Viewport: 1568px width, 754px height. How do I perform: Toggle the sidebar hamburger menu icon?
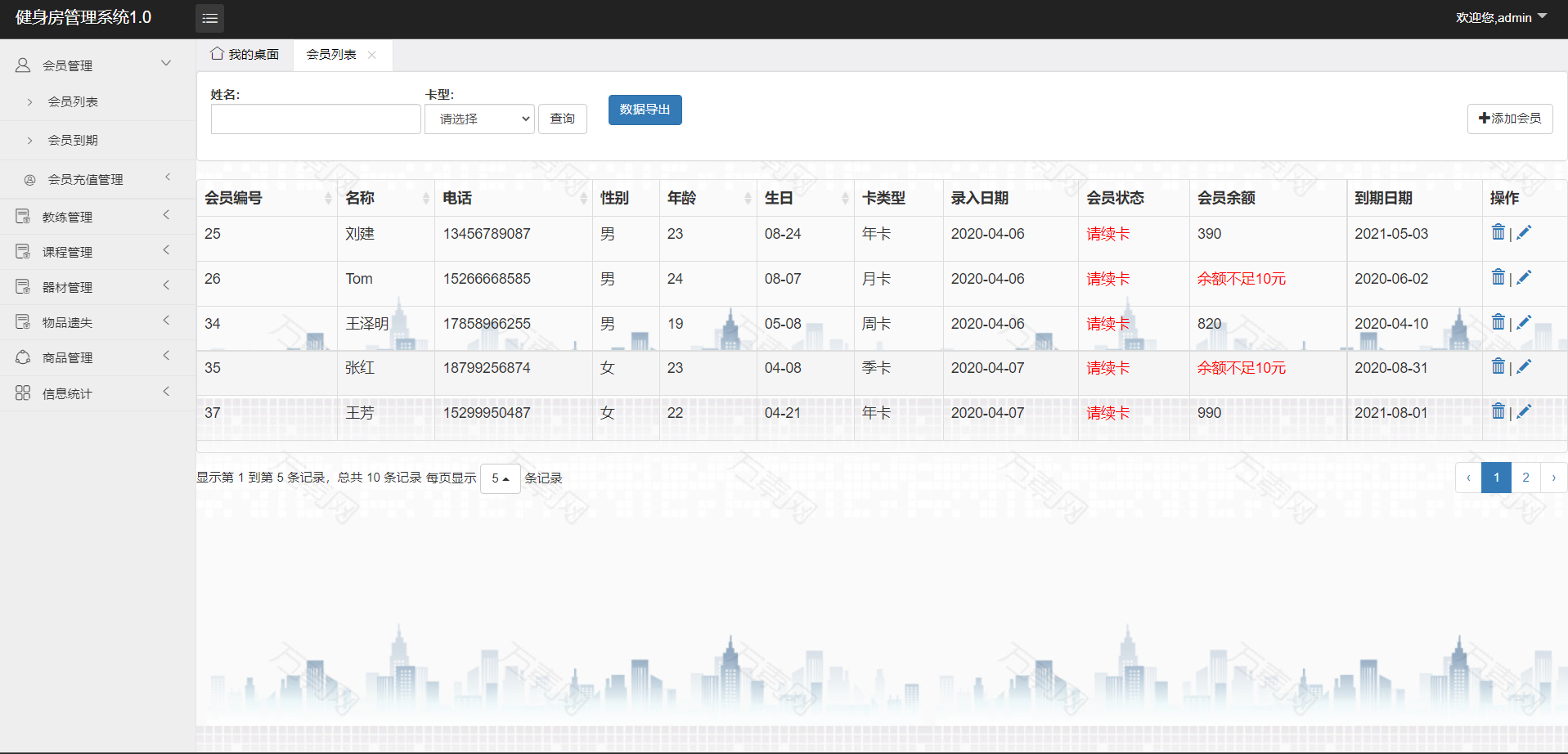[209, 18]
